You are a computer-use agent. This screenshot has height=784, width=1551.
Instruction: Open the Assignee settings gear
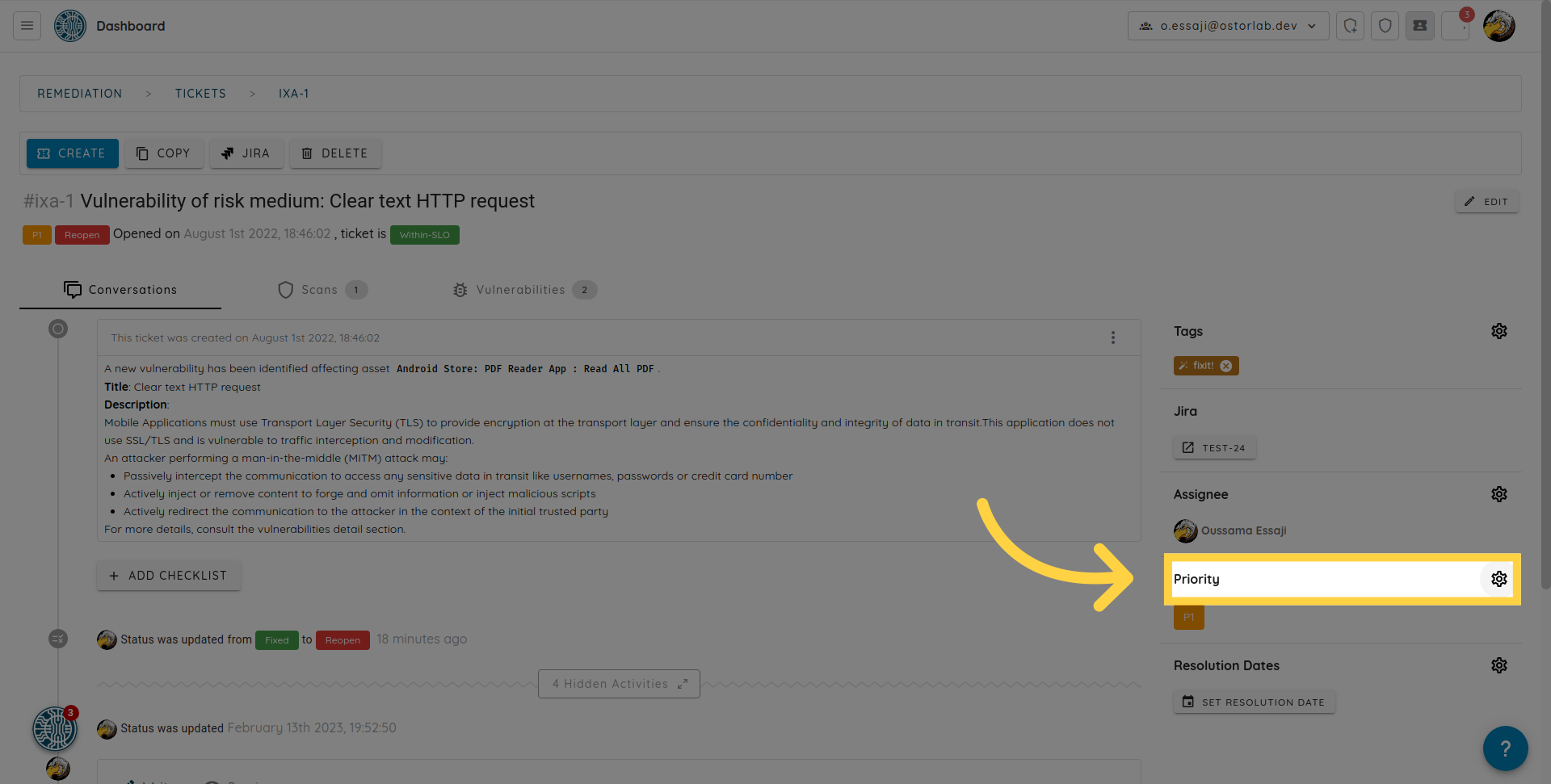(1498, 494)
